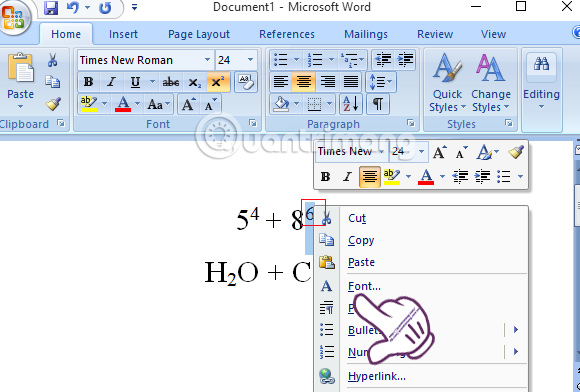Screen dimensions: 580x392
Task: Save the document from Quick Access toolbar
Action: click(51, 8)
